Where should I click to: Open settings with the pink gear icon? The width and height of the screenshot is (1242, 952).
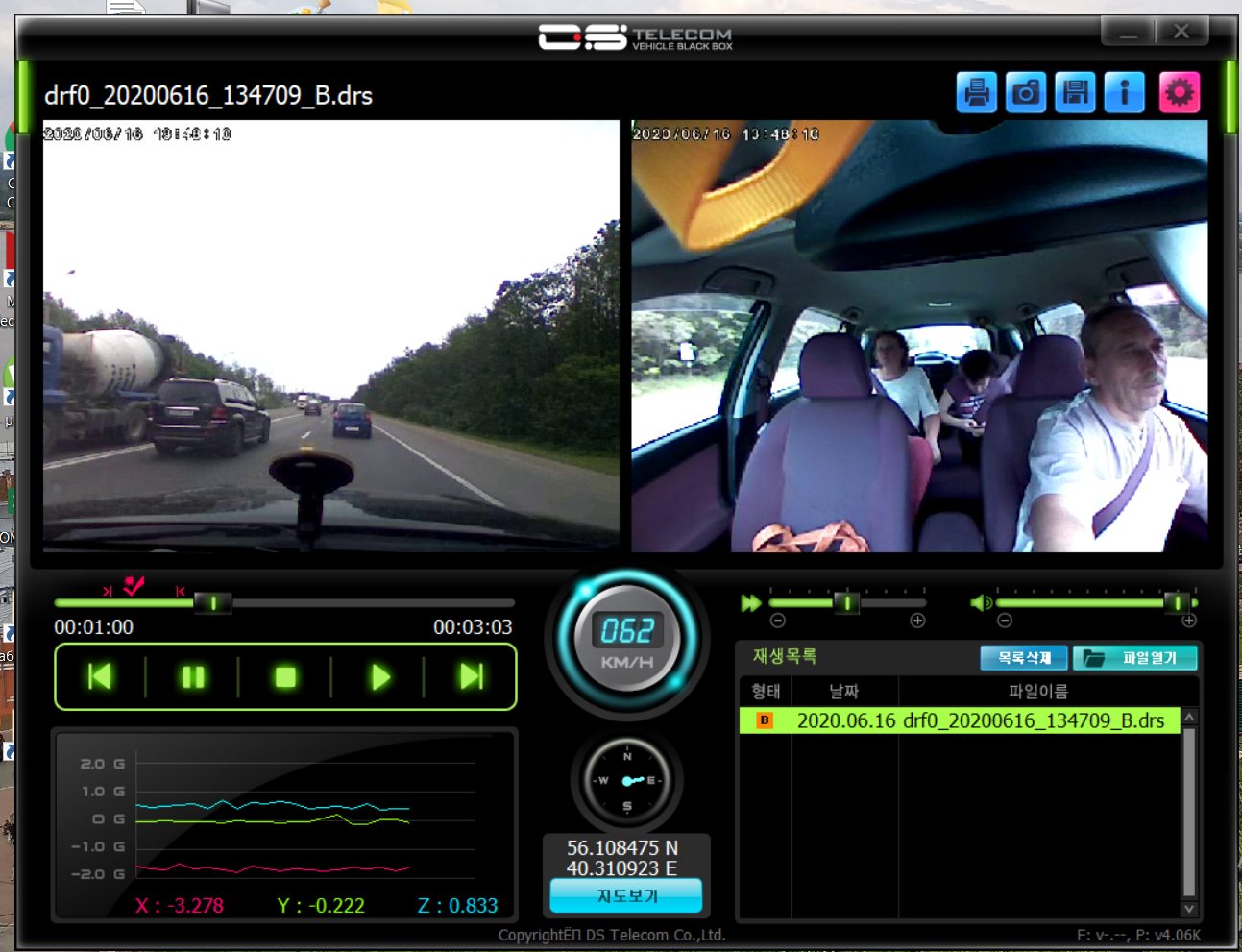coord(1179,93)
